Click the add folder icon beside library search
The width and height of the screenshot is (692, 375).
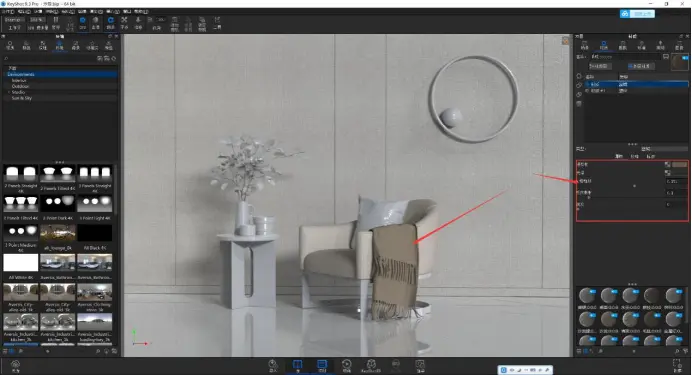click(100, 58)
